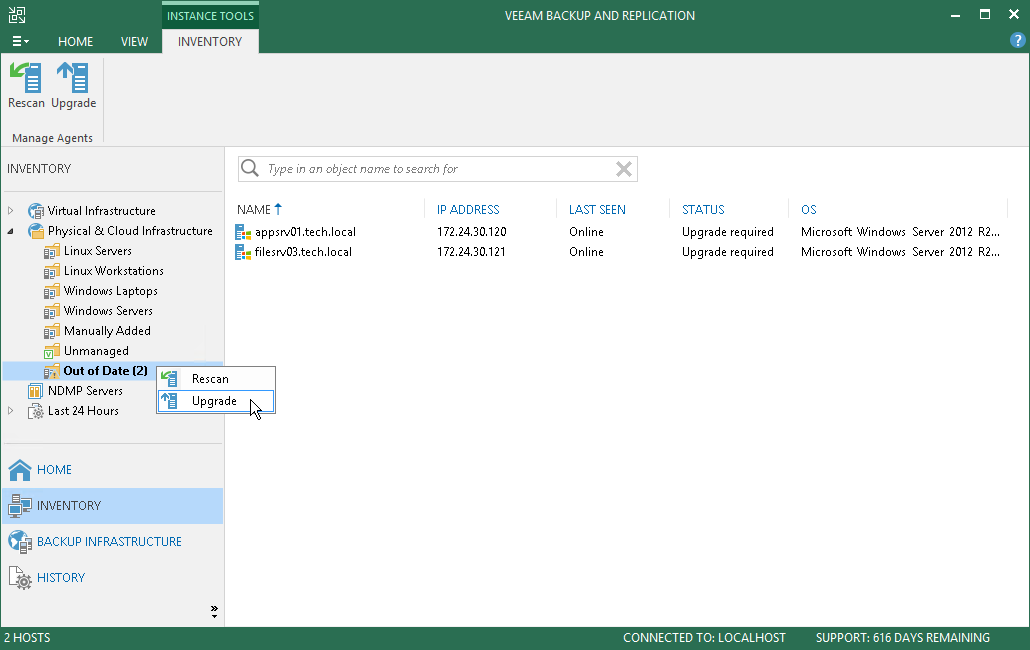Screen dimensions: 1030x650
Task: Click the search magnifier icon
Action: [x=250, y=169]
